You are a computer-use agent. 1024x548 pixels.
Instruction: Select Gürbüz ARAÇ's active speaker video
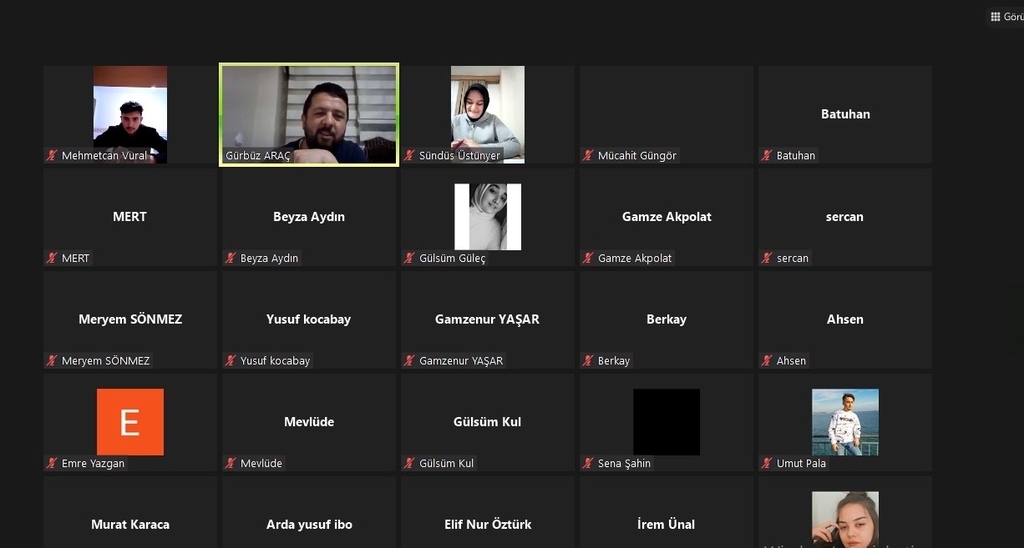tap(309, 108)
